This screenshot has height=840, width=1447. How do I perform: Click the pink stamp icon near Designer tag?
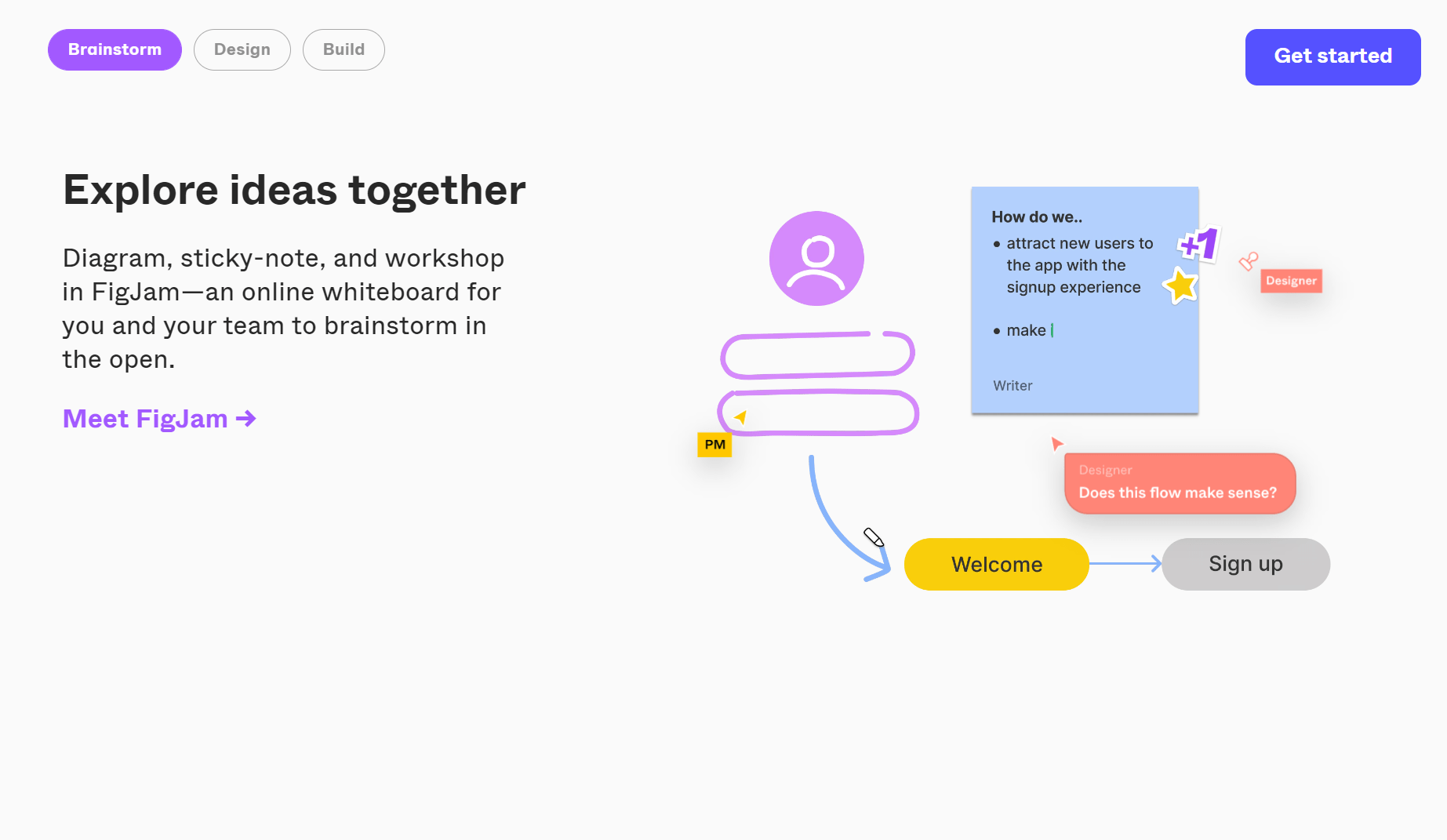tap(1248, 261)
